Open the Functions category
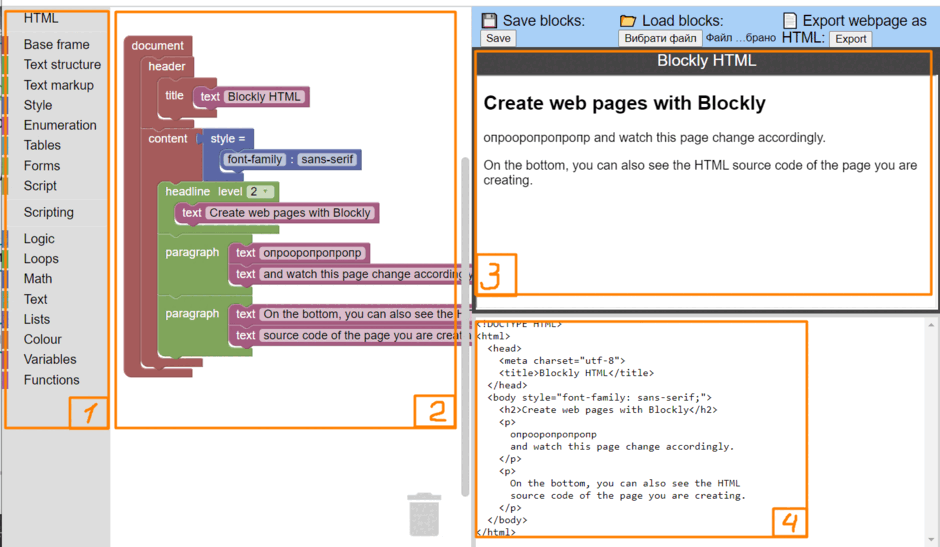940x547 pixels. point(51,380)
